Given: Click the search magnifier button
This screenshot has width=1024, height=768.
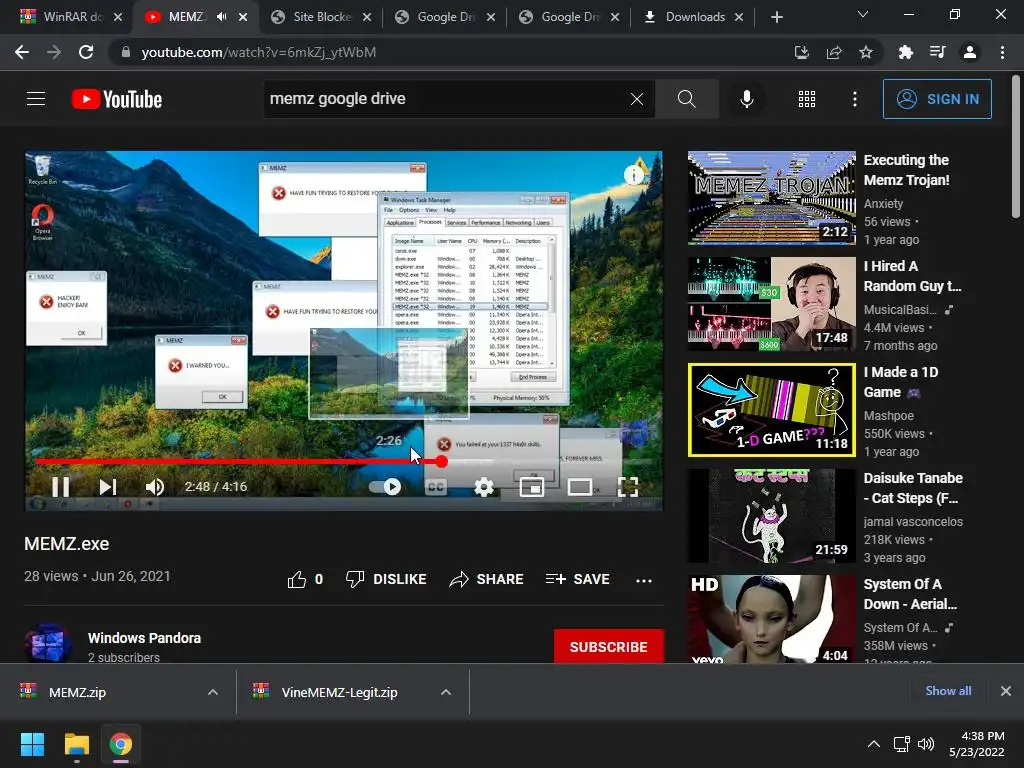Looking at the screenshot, I should [x=686, y=99].
